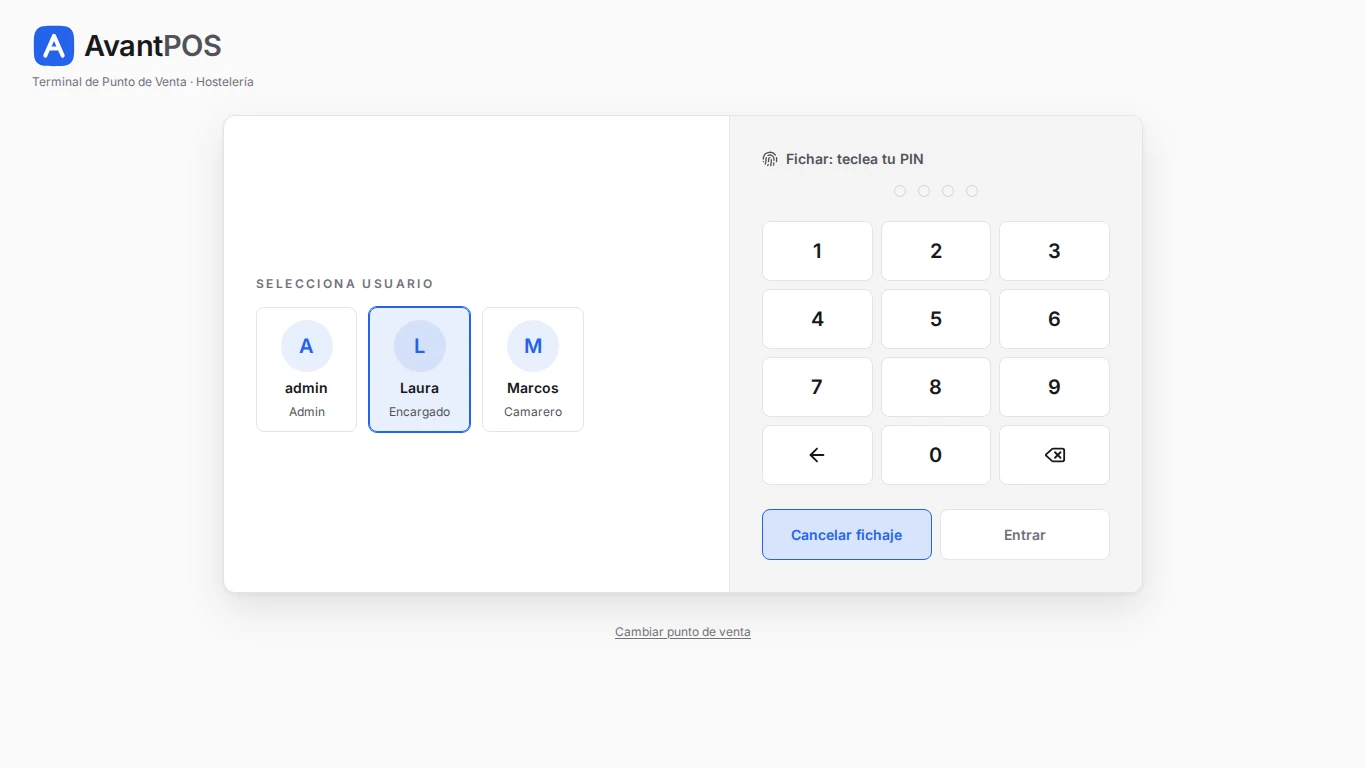Tap the backspace delete keypad key
1366x768 pixels.
[1054, 455]
